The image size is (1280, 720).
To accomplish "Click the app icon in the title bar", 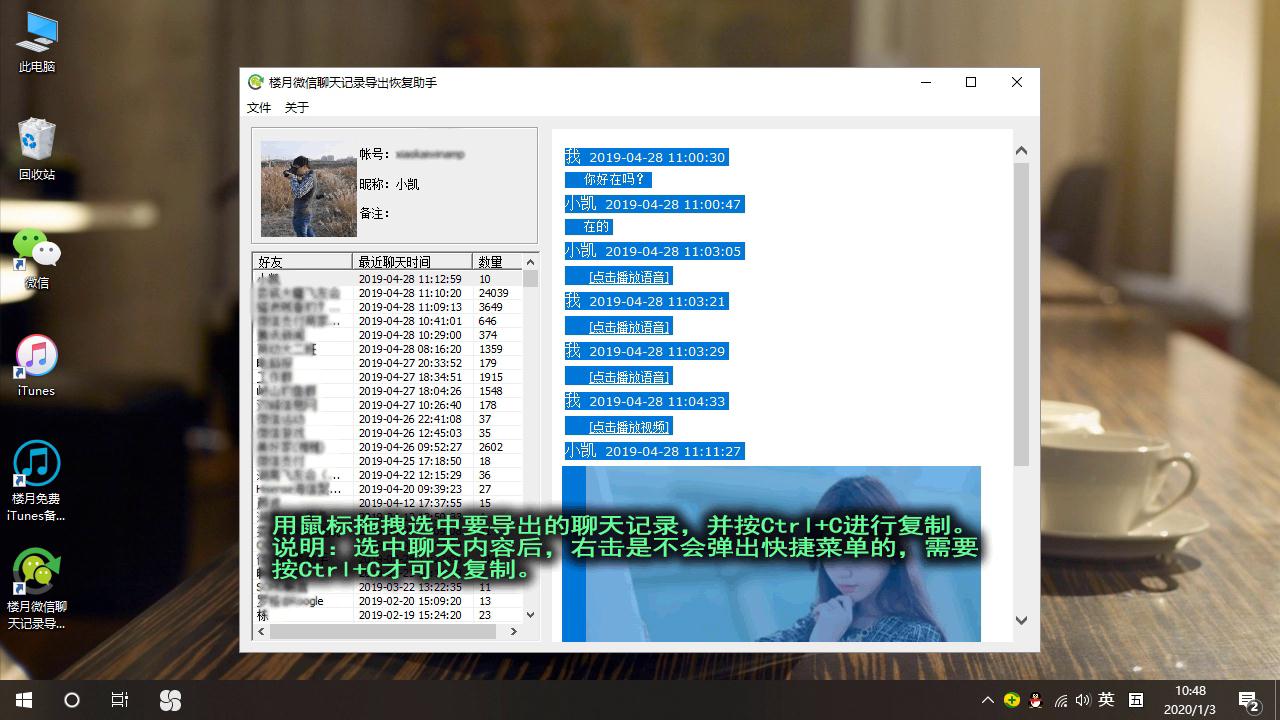I will tap(256, 81).
